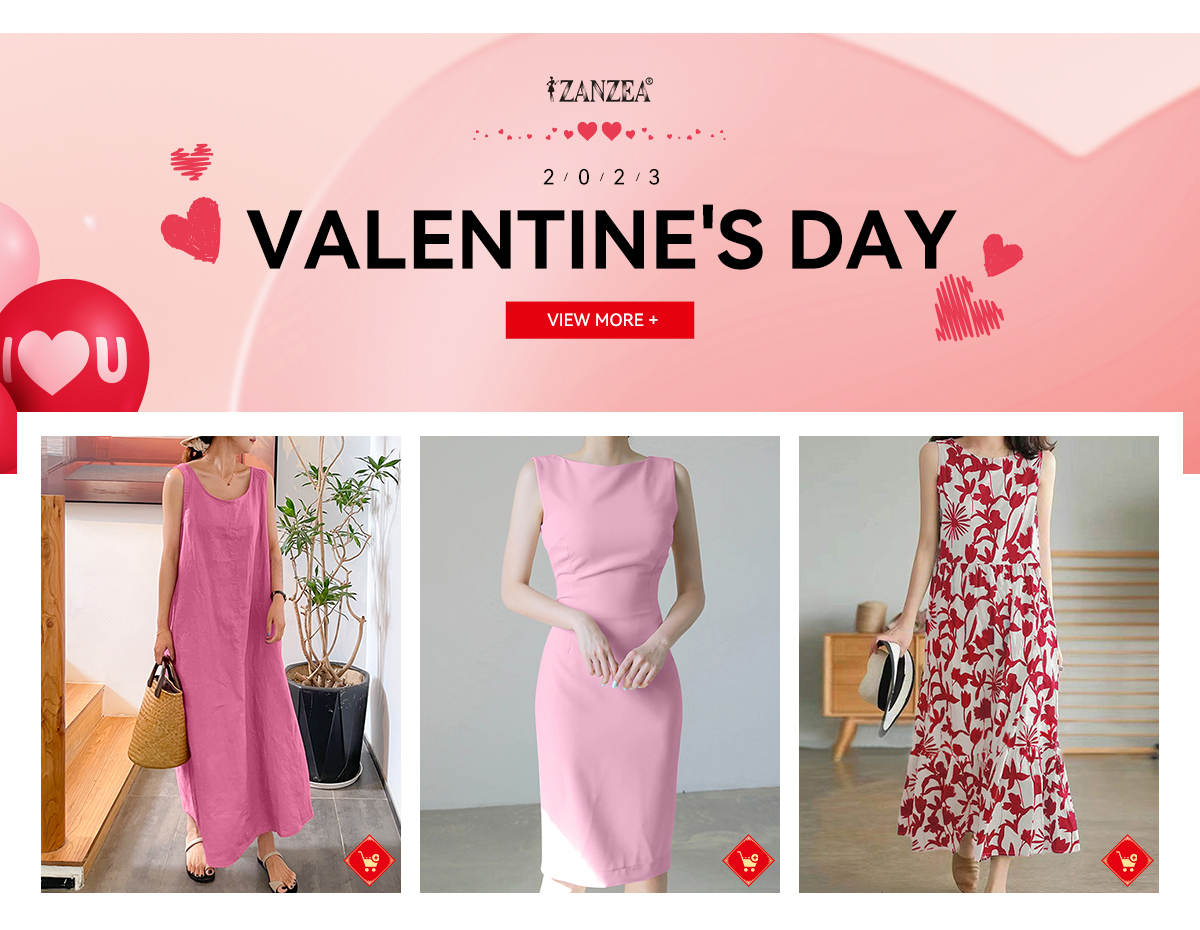The height and width of the screenshot is (930, 1200).
Task: Click the 2023 year text
Action: [602, 178]
